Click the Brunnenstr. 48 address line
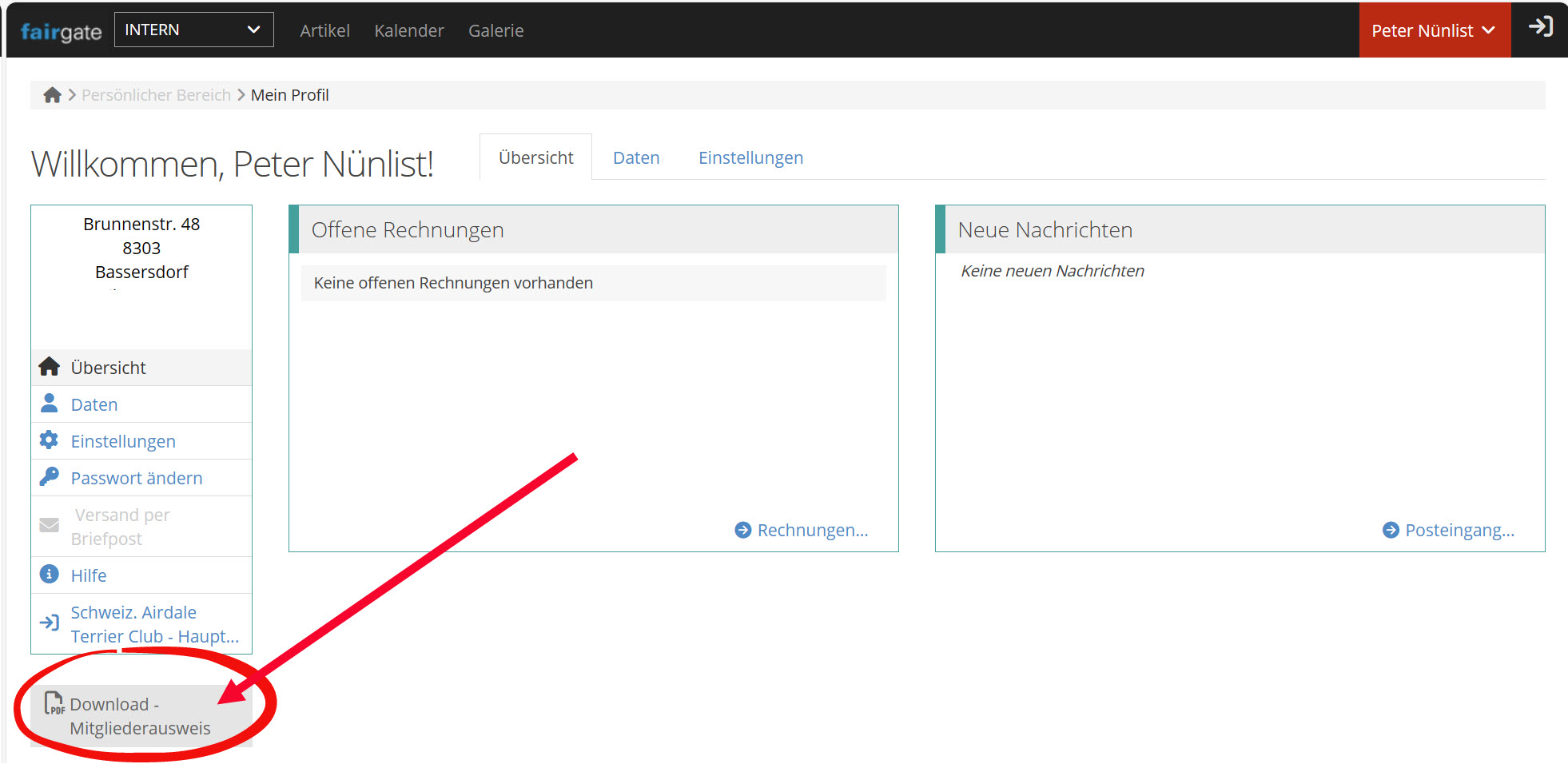This screenshot has height=764, width=1568. tap(141, 224)
